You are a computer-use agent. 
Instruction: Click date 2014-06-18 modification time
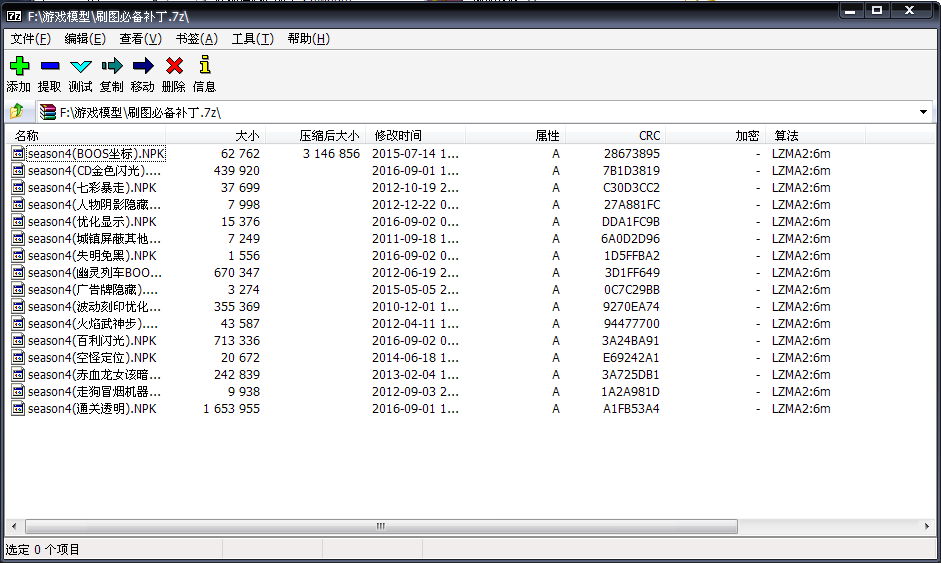415,358
